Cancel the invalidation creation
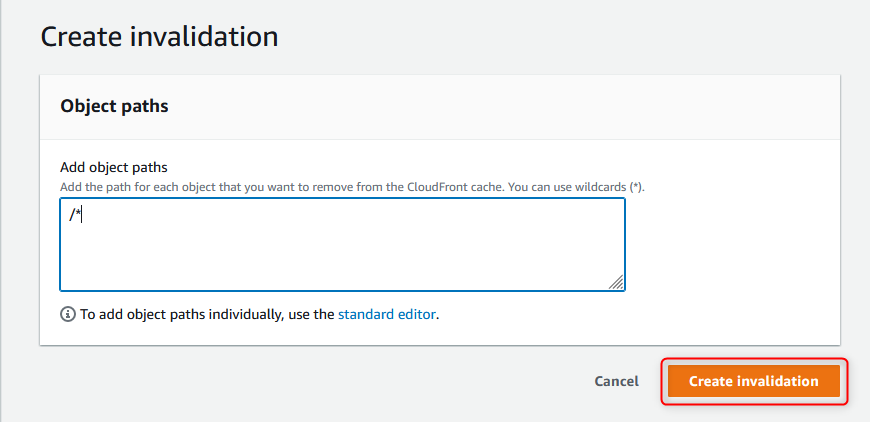Image resolution: width=870 pixels, height=422 pixels. (616, 382)
